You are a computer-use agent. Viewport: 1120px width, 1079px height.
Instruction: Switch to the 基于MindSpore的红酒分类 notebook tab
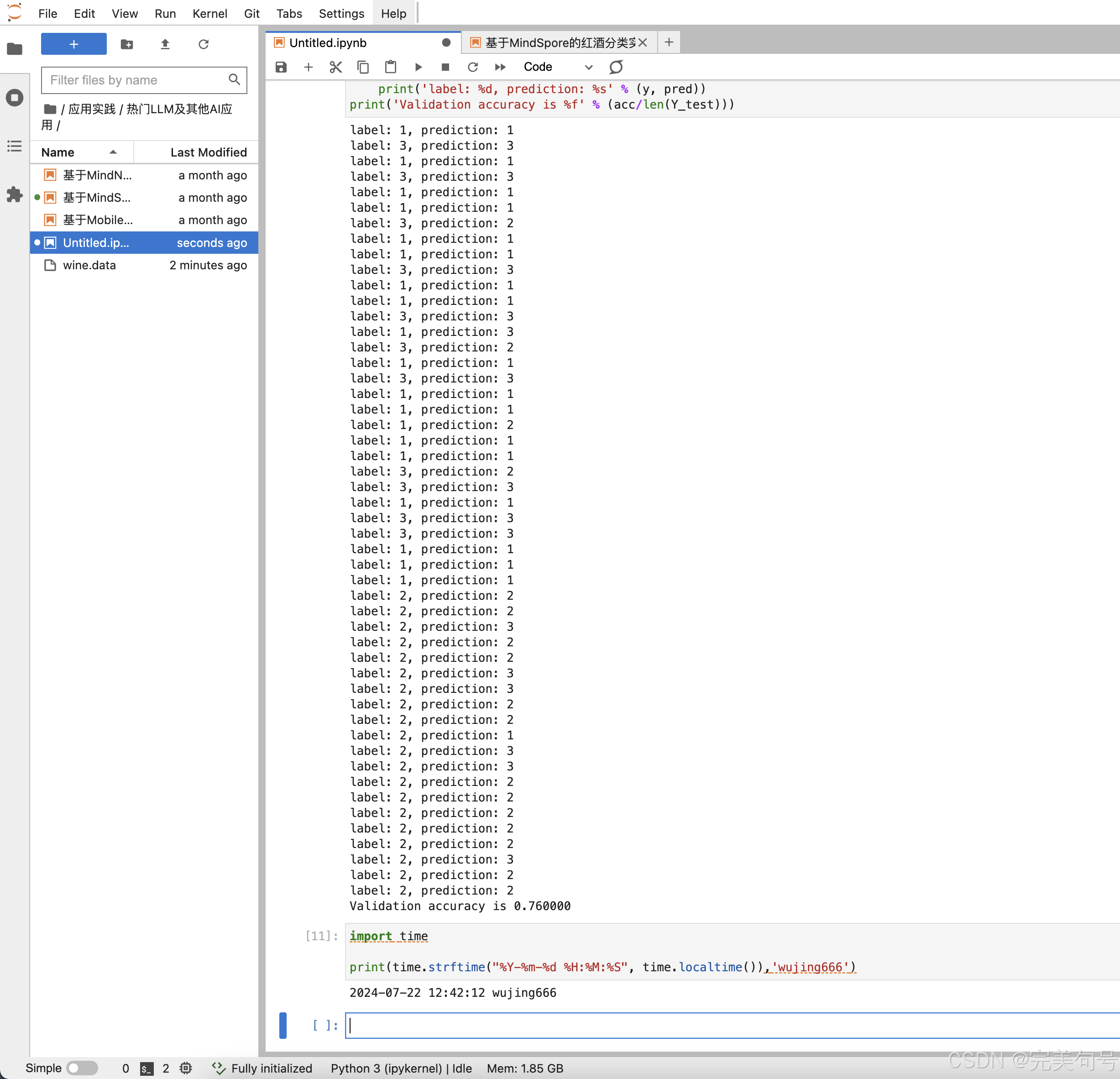tap(558, 43)
